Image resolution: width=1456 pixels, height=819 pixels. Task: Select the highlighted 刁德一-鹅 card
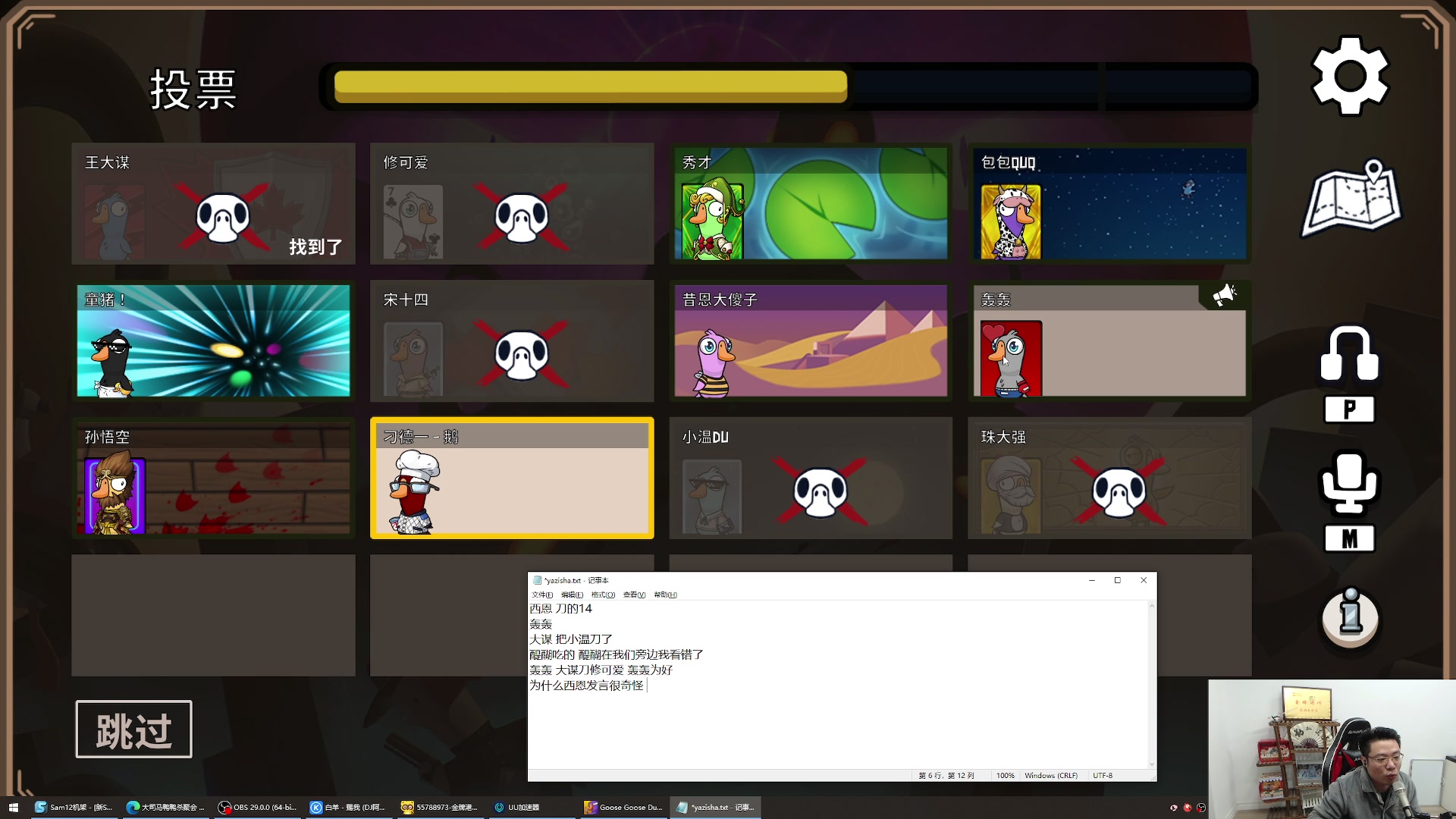(512, 478)
